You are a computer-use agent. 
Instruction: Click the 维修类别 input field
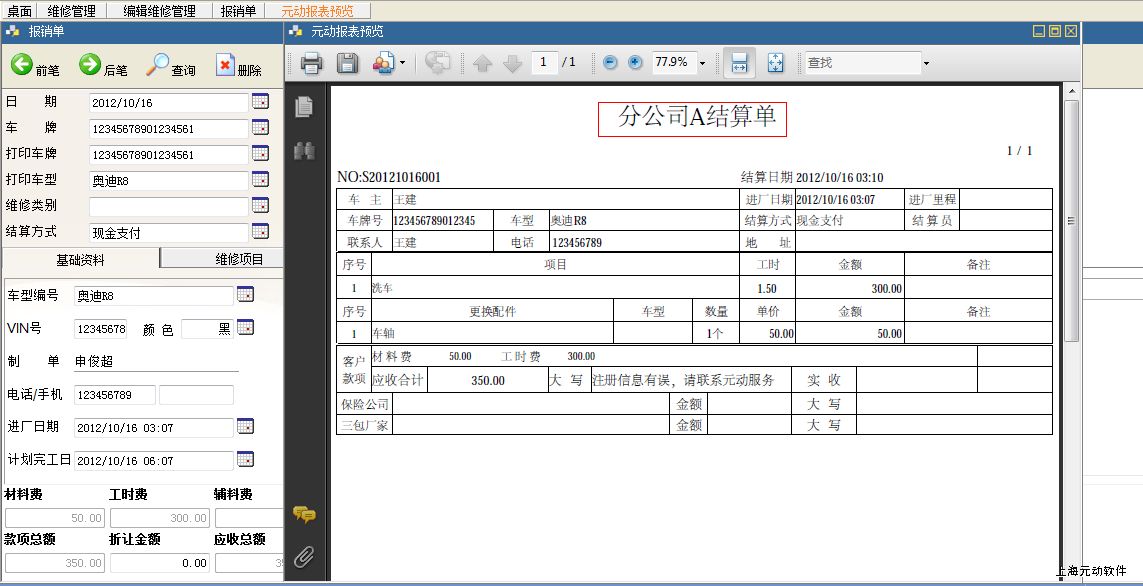(x=168, y=207)
